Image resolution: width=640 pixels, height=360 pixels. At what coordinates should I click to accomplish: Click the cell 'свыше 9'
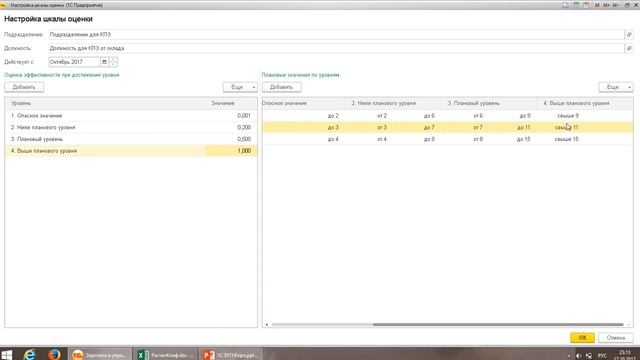pos(568,116)
